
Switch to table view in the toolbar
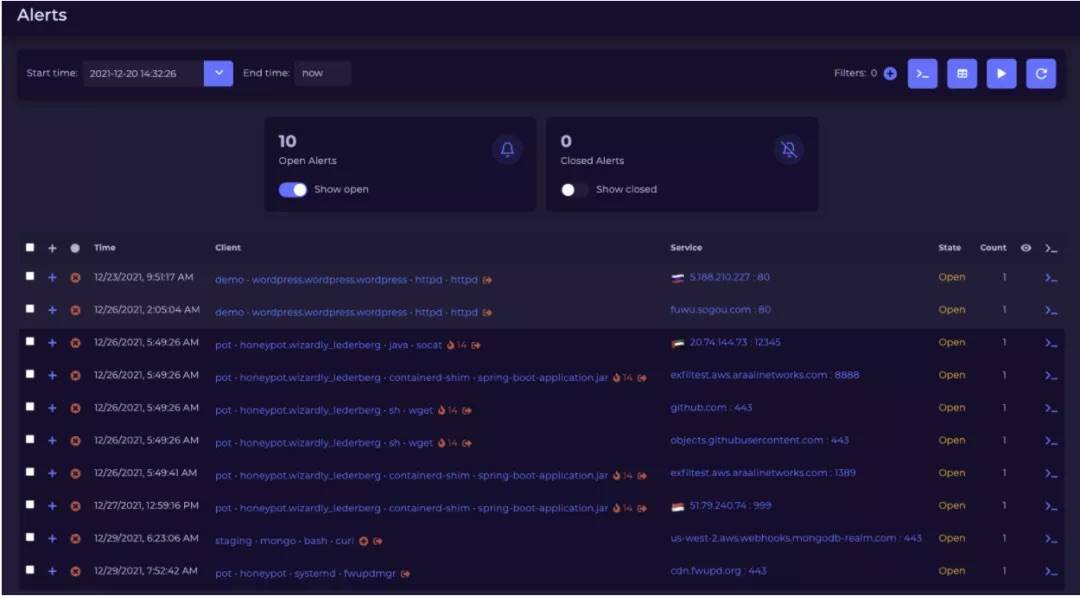(962, 74)
